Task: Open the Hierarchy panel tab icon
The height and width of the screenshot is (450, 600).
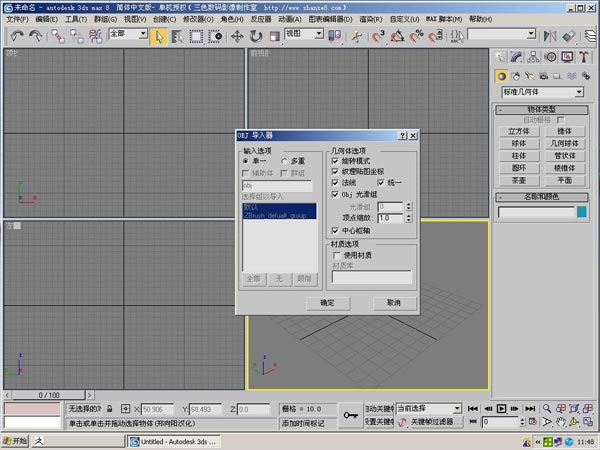Action: click(x=533, y=57)
